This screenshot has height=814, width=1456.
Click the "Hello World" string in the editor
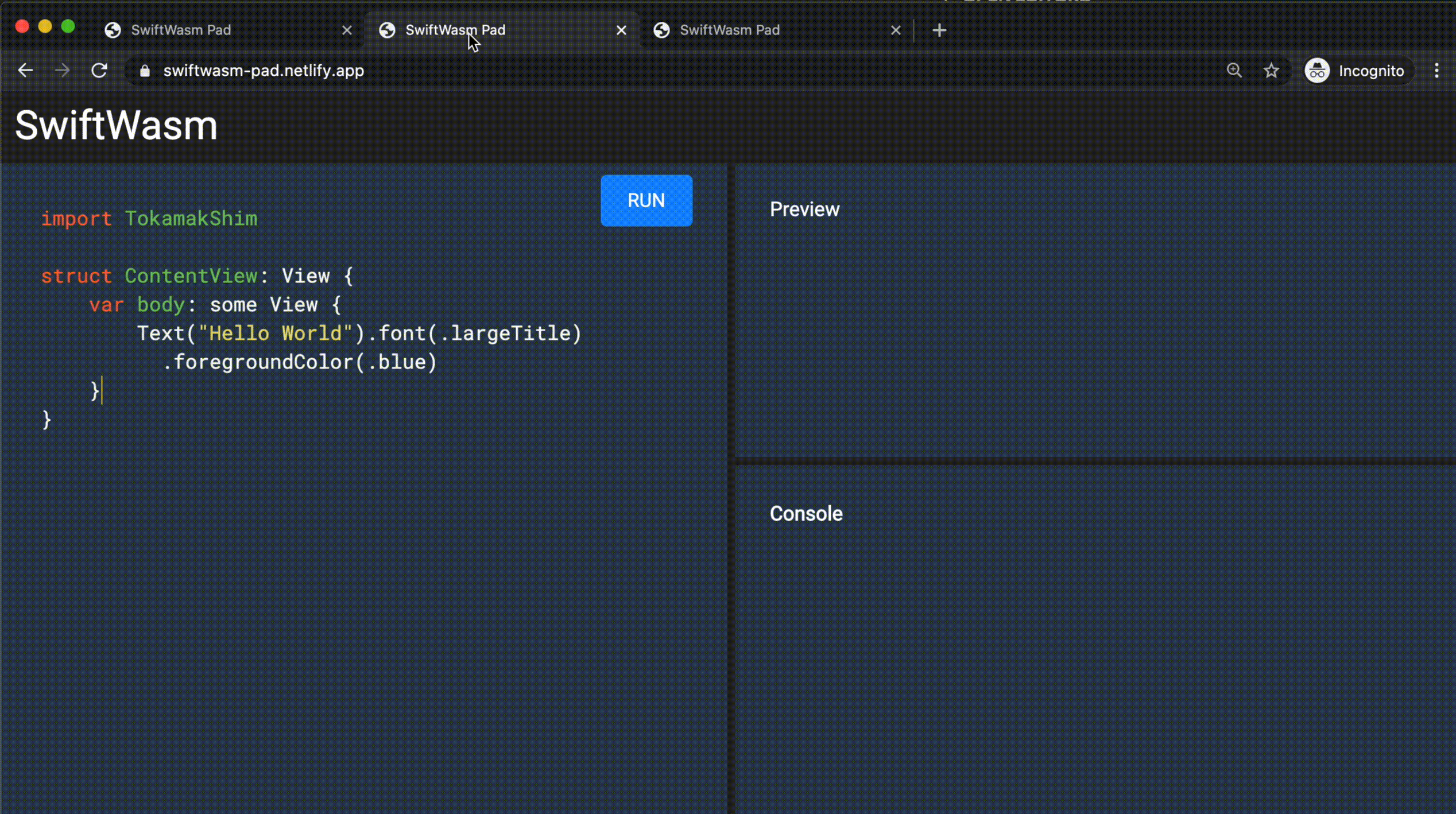[x=275, y=334]
